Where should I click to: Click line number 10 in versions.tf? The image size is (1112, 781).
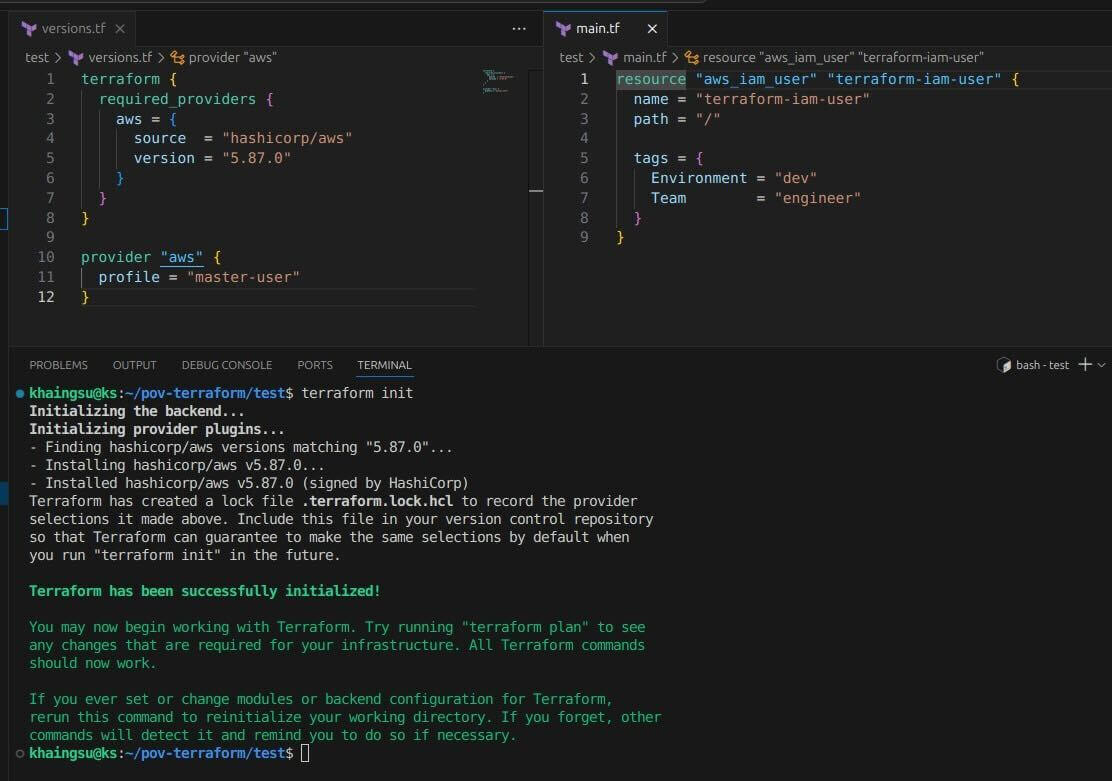[46, 257]
